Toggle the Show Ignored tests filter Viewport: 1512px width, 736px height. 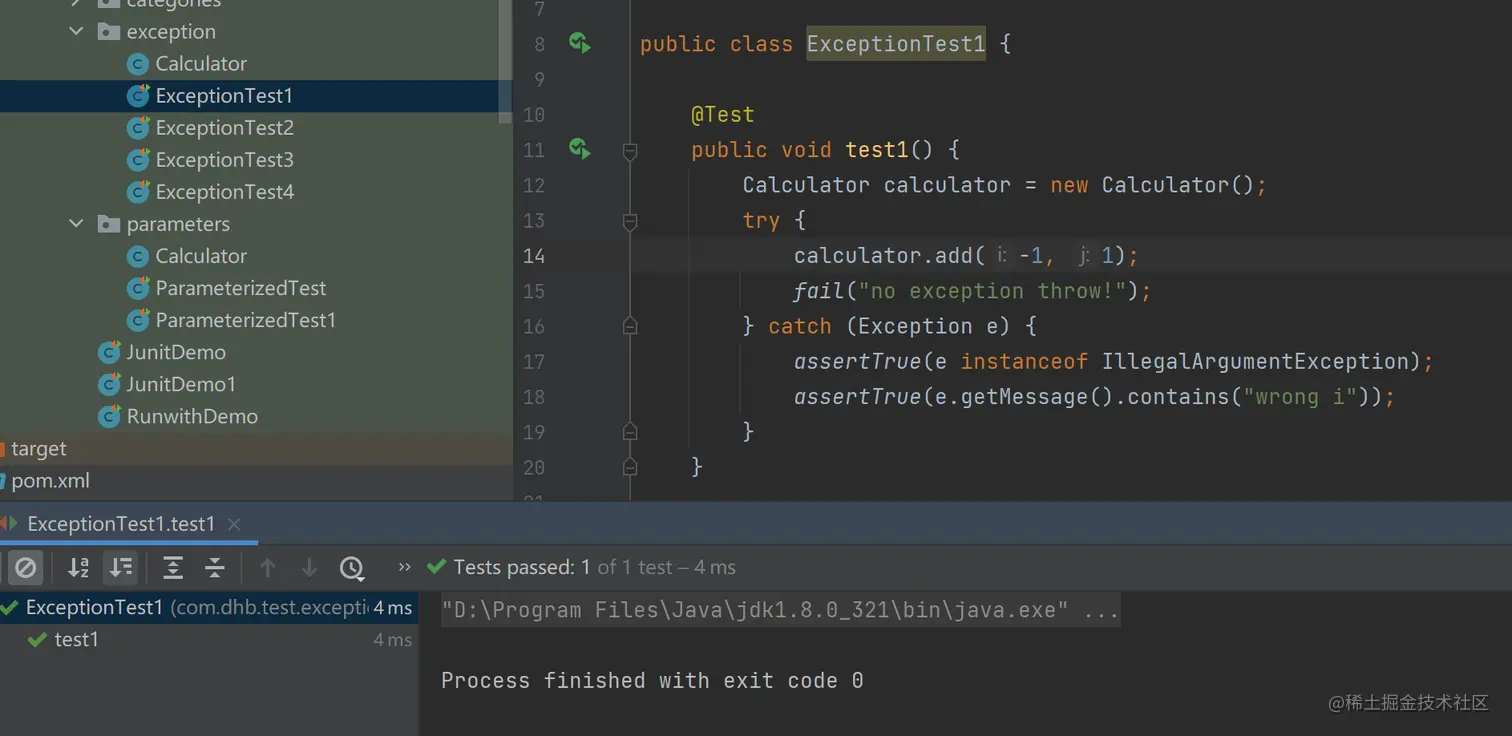[x=26, y=568]
